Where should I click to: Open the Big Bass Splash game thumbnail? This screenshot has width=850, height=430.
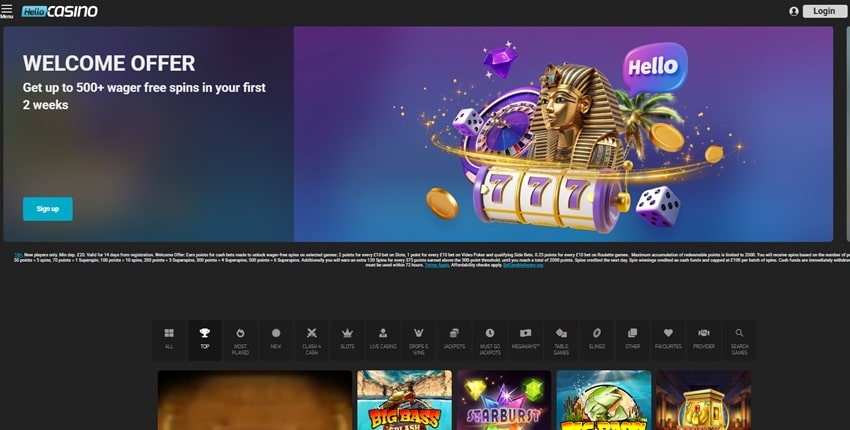coord(404,400)
